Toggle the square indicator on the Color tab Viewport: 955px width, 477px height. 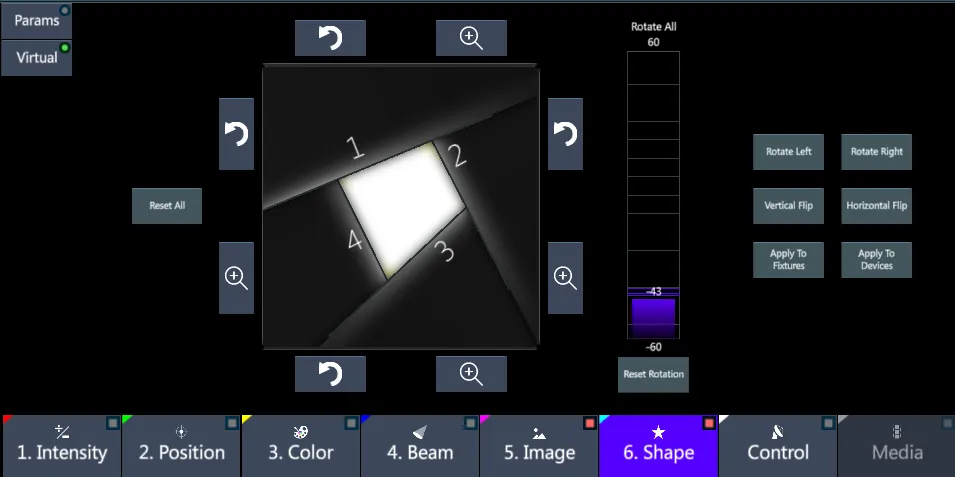pos(351,423)
